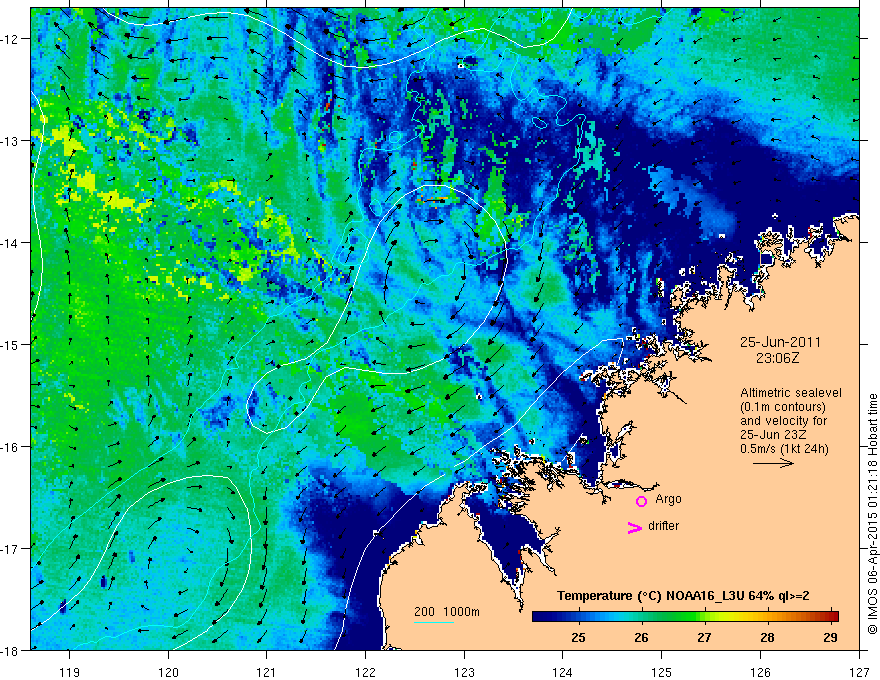This screenshot has width=880, height=680.
Task: Click the 0.5m/s velocity scale arrow
Action: (773, 463)
